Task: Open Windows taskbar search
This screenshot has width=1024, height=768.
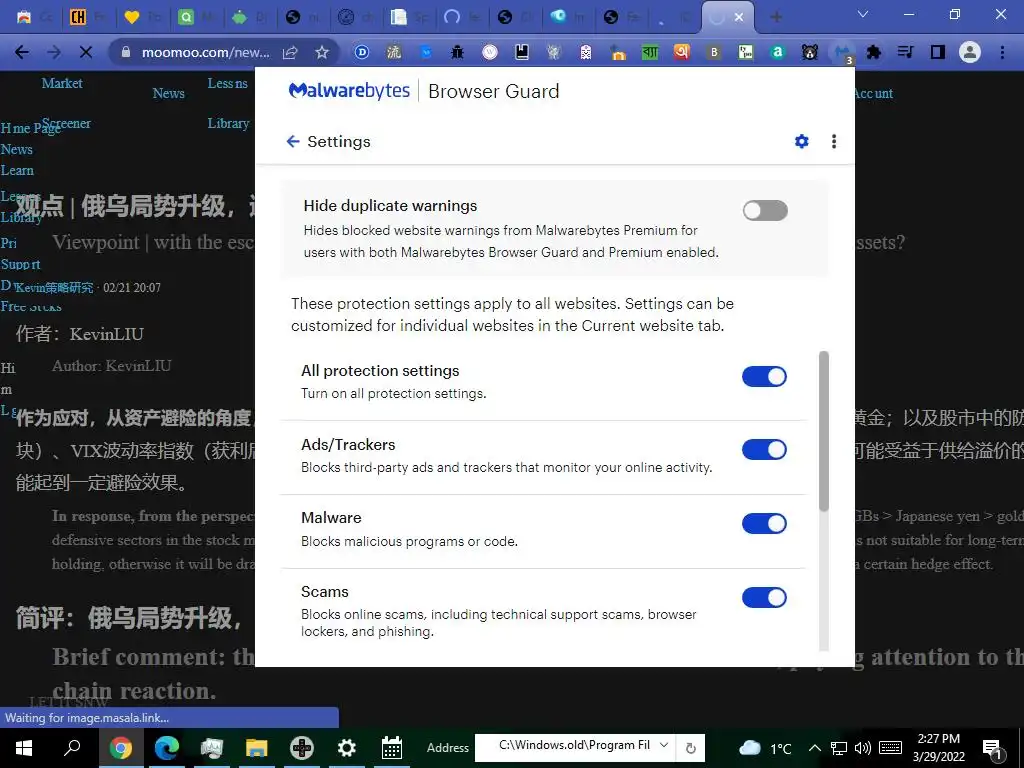Action: (72, 748)
